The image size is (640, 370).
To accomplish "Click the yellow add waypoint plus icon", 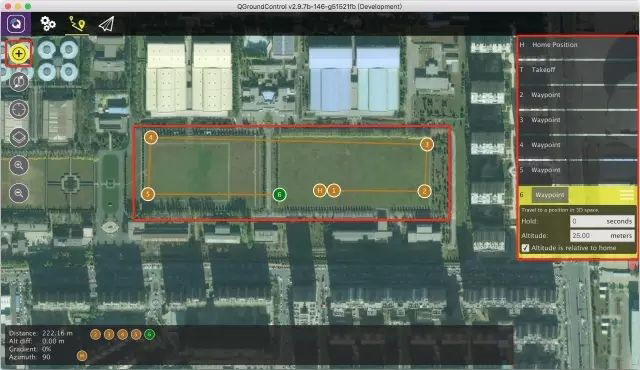I will coord(19,53).
